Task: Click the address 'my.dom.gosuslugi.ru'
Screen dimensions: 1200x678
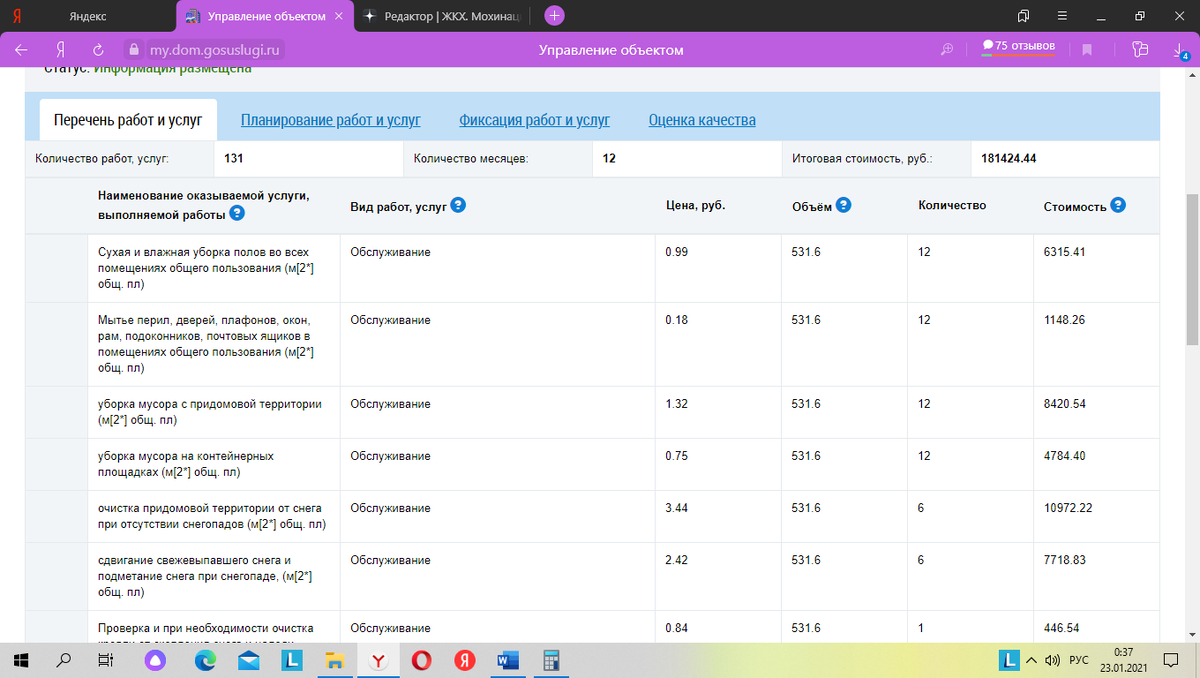Action: pyautogui.click(x=216, y=49)
